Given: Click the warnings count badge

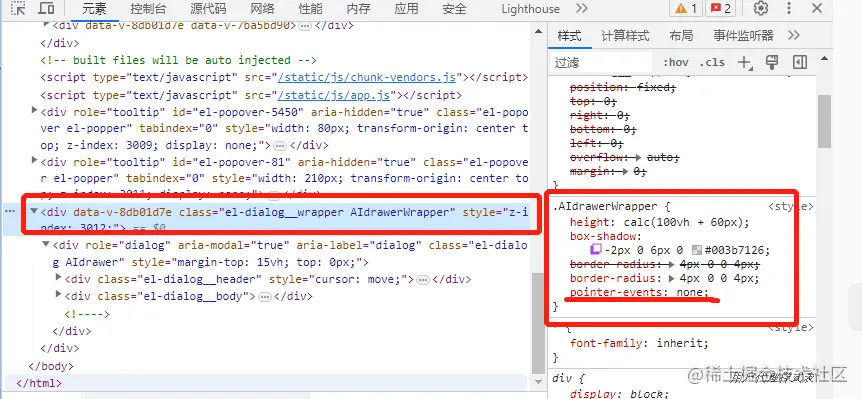Looking at the screenshot, I should [686, 8].
